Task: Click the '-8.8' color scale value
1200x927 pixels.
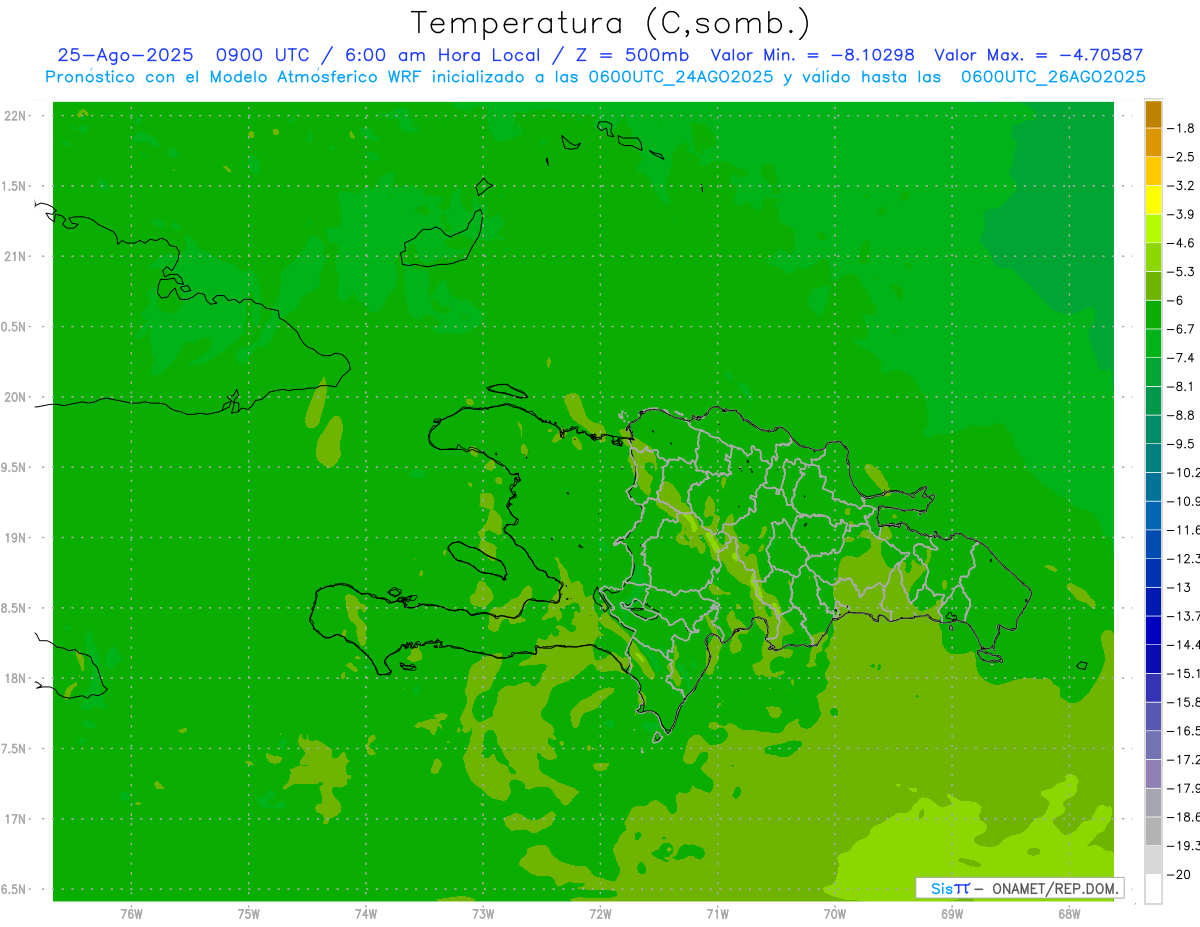Action: coord(1181,415)
